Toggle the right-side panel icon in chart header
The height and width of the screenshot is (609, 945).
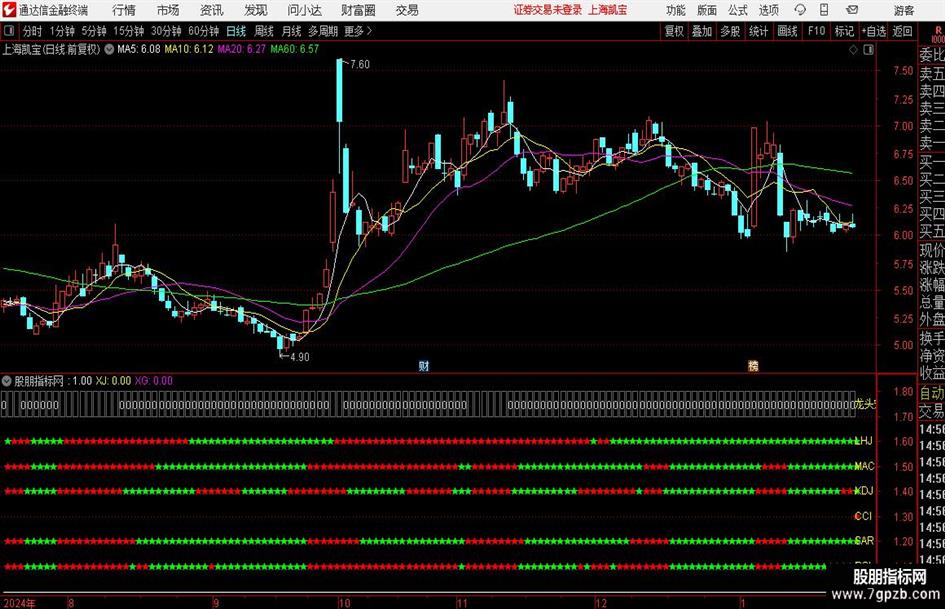[x=868, y=50]
